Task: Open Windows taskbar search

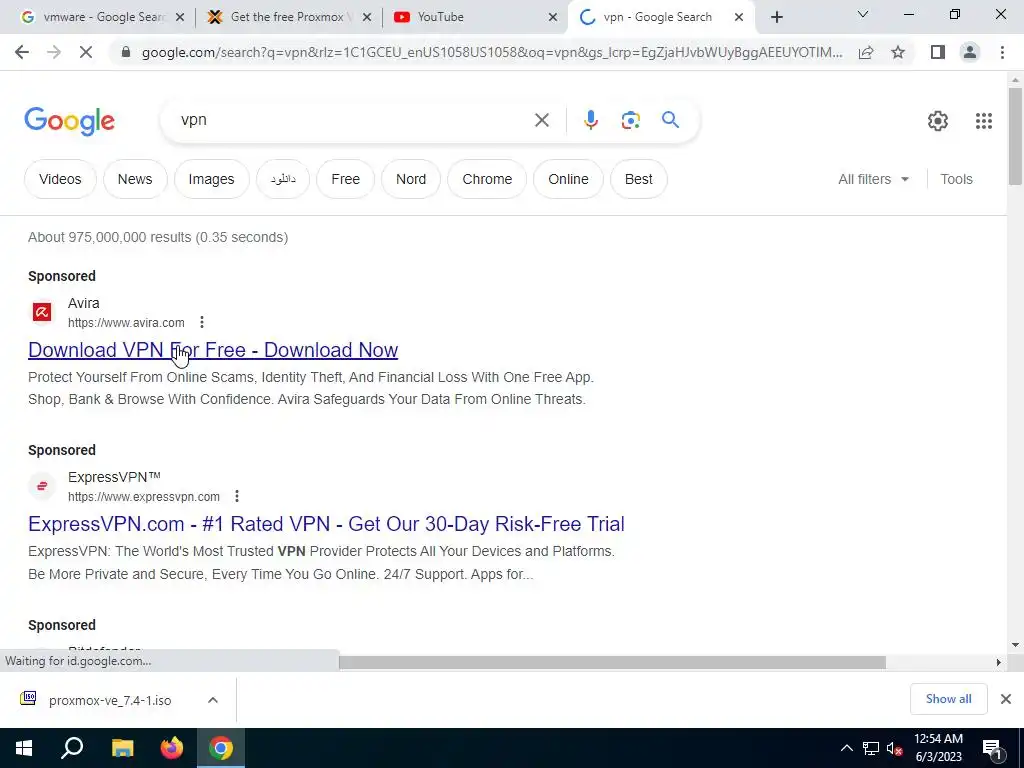Action: click(x=72, y=748)
